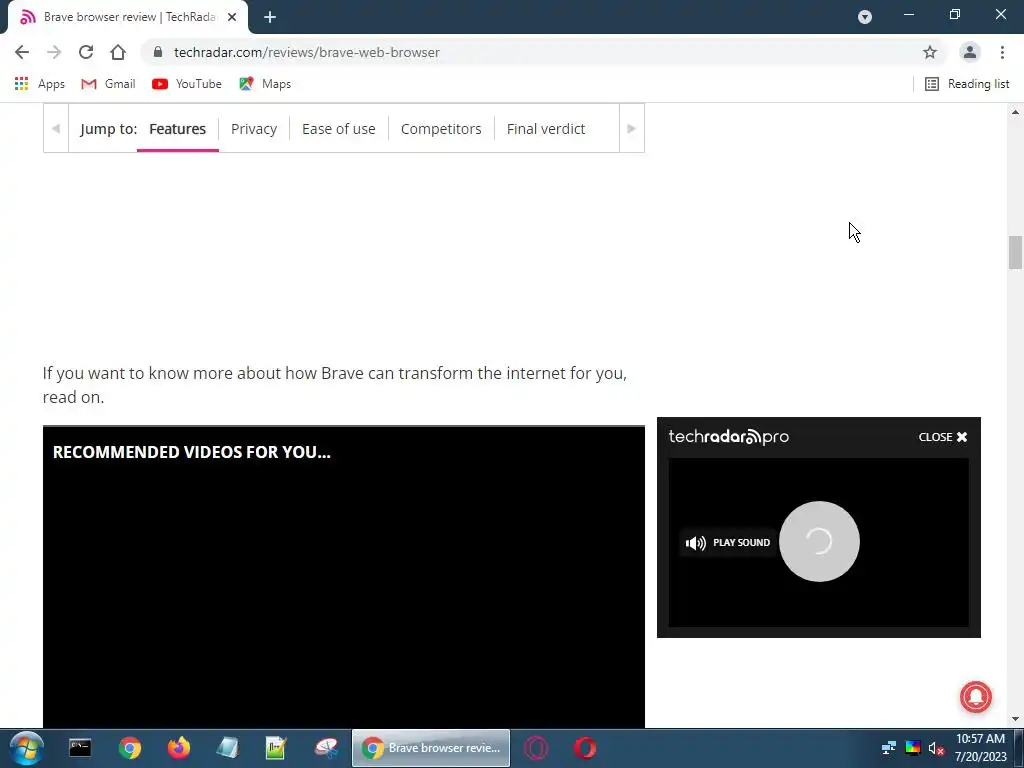The height and width of the screenshot is (768, 1024).
Task: Click the taskbar clock and date
Action: pyautogui.click(x=980, y=748)
